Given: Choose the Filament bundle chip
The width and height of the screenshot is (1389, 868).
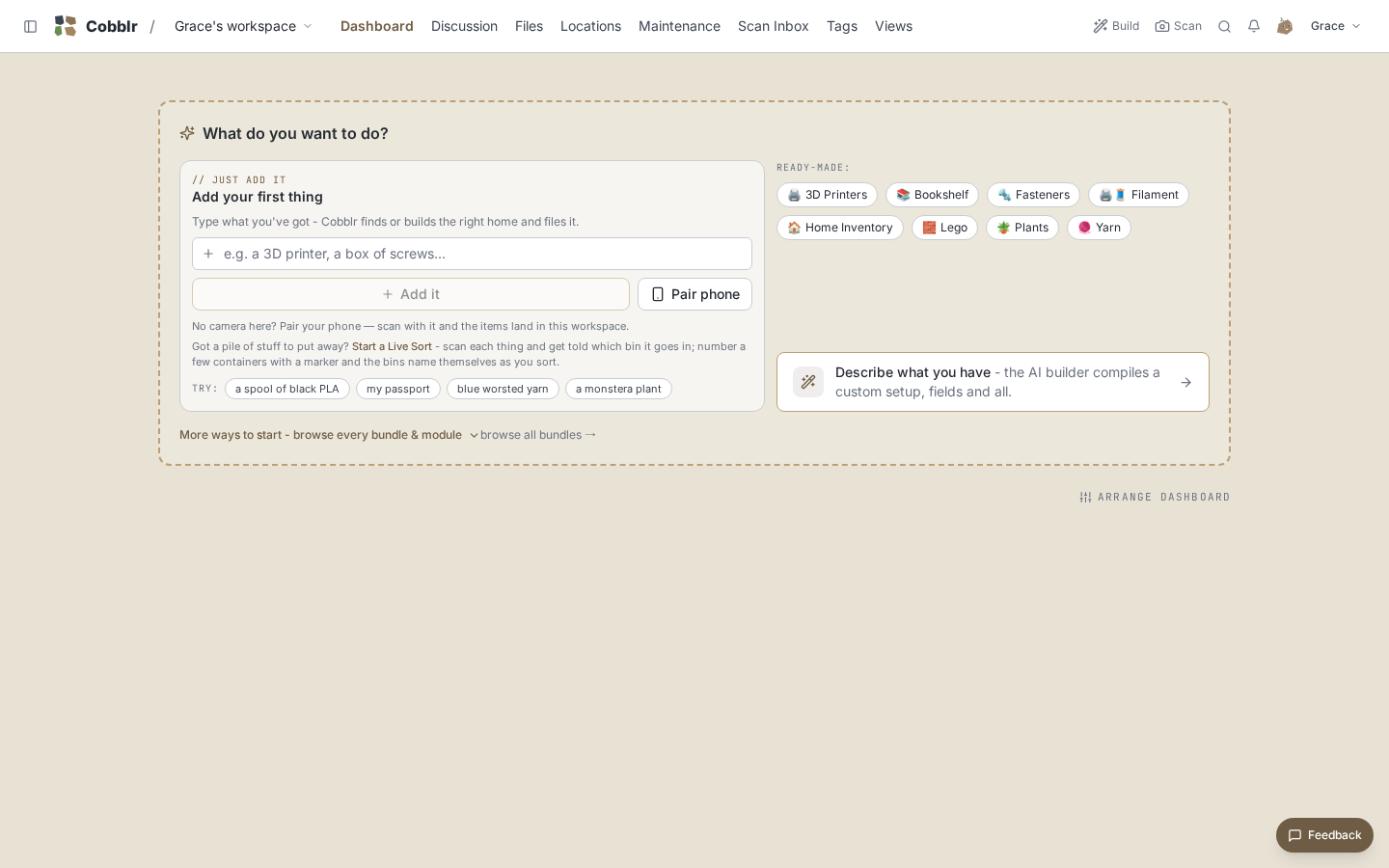Looking at the screenshot, I should pos(1138,195).
